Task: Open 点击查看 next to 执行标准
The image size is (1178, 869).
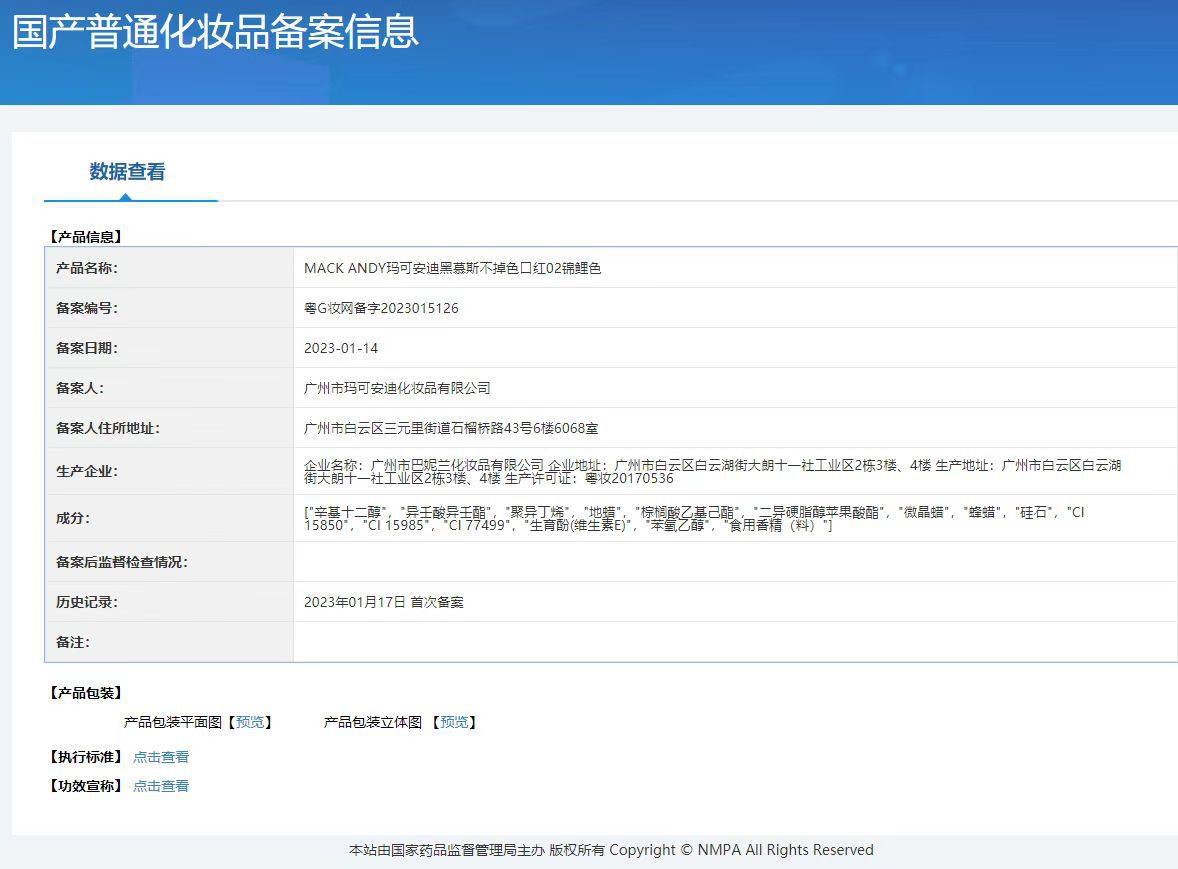Action: [160, 757]
